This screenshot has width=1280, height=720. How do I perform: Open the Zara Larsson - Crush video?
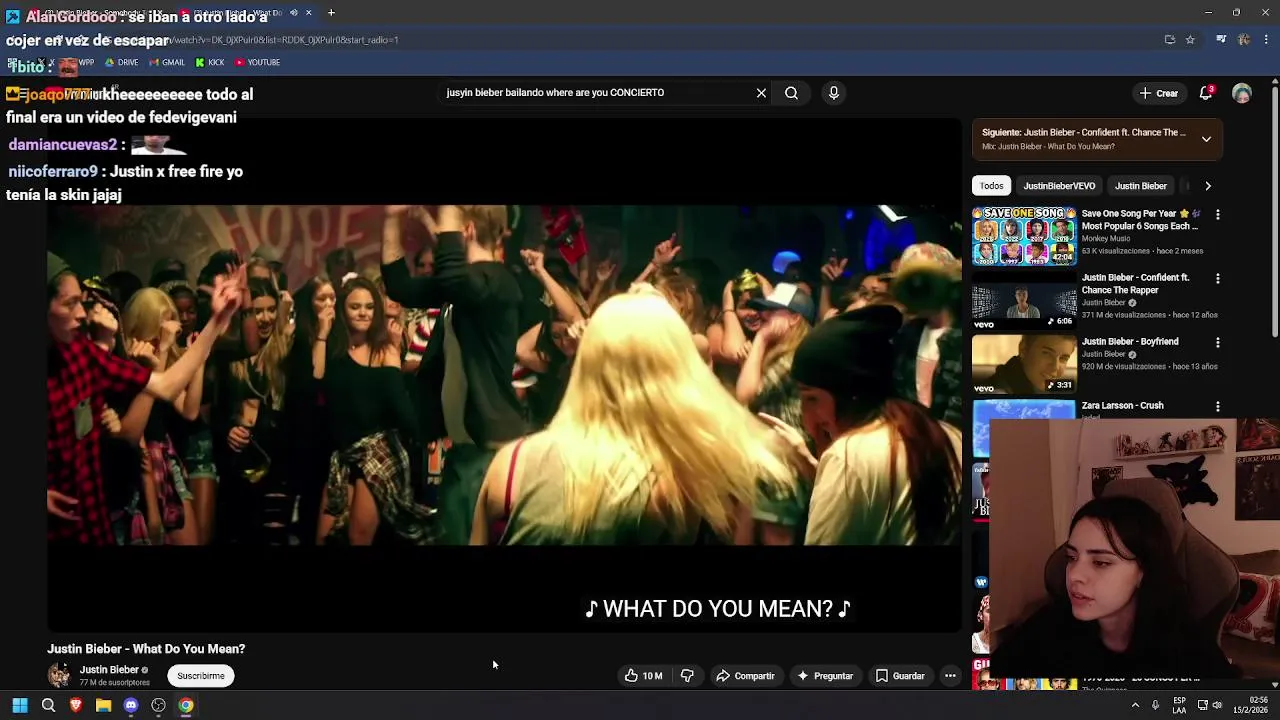1122,406
